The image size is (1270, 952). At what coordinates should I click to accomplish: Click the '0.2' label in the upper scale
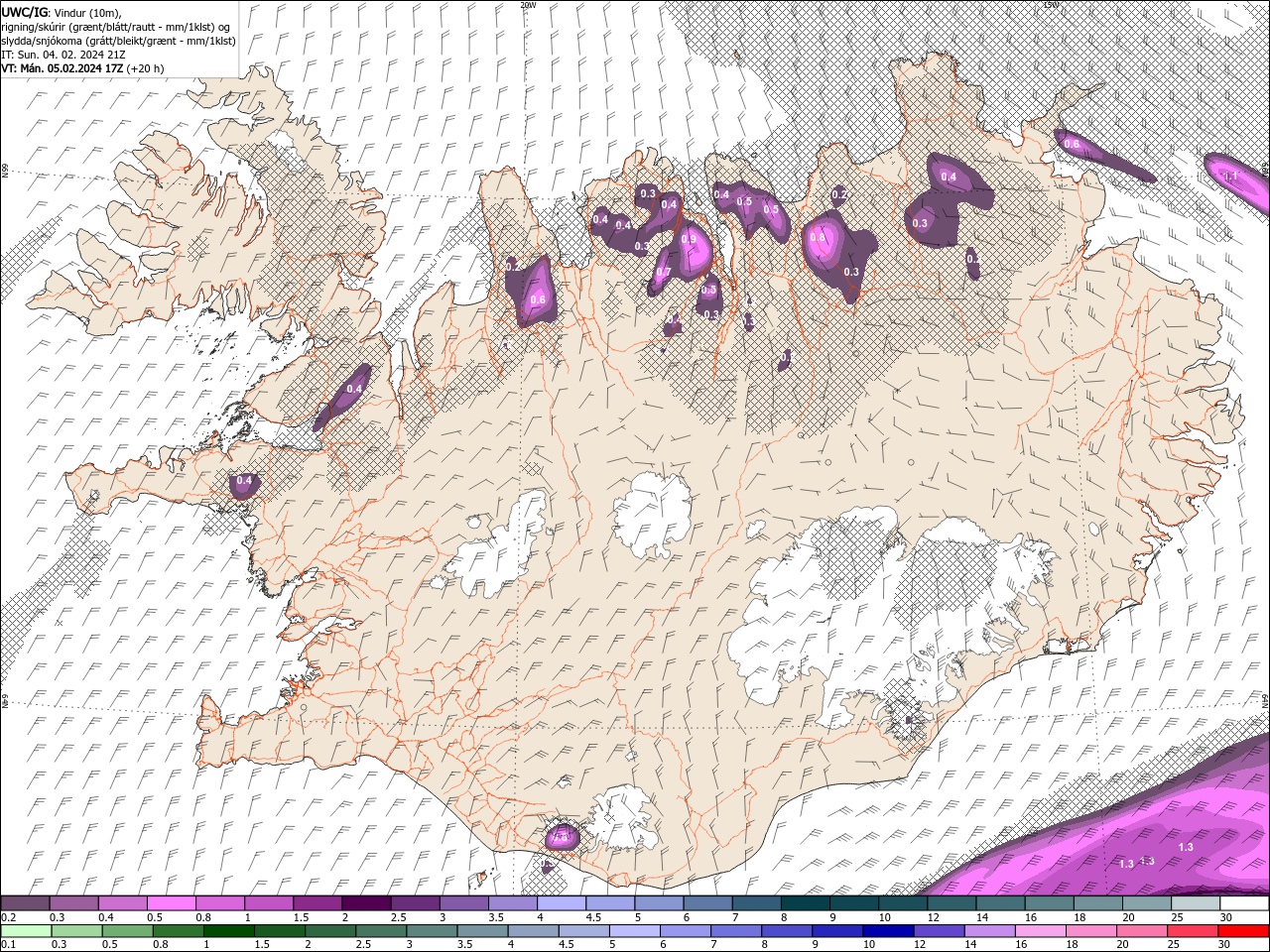coord(9,917)
